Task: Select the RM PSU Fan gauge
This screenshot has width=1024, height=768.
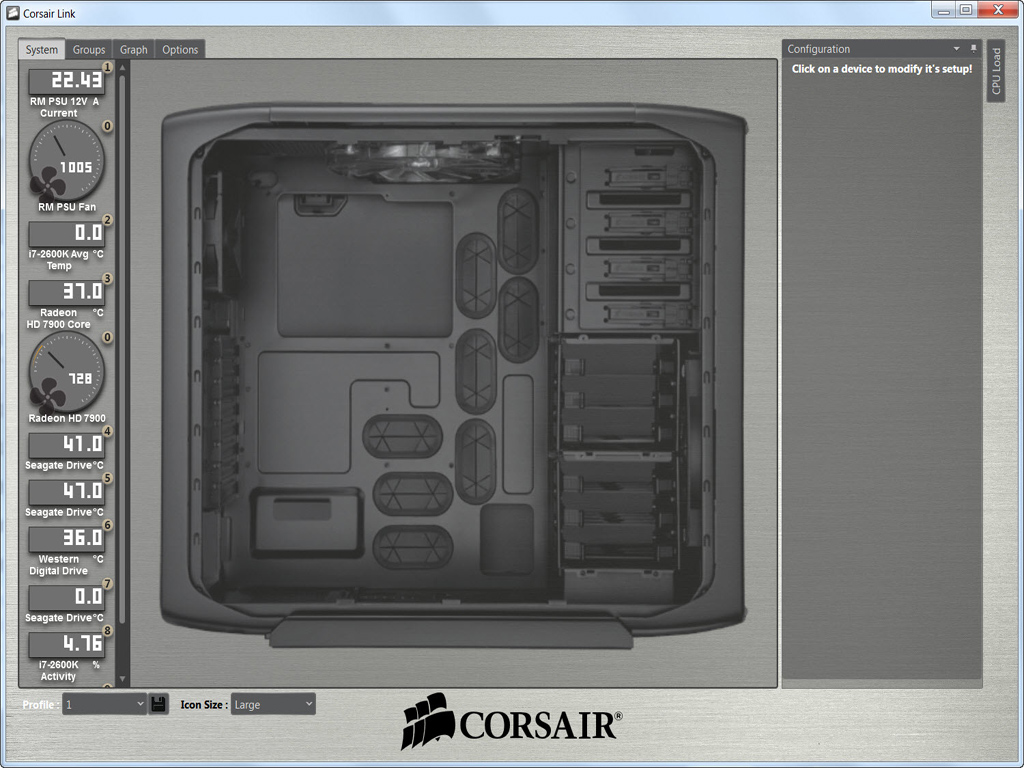Action: [66, 161]
